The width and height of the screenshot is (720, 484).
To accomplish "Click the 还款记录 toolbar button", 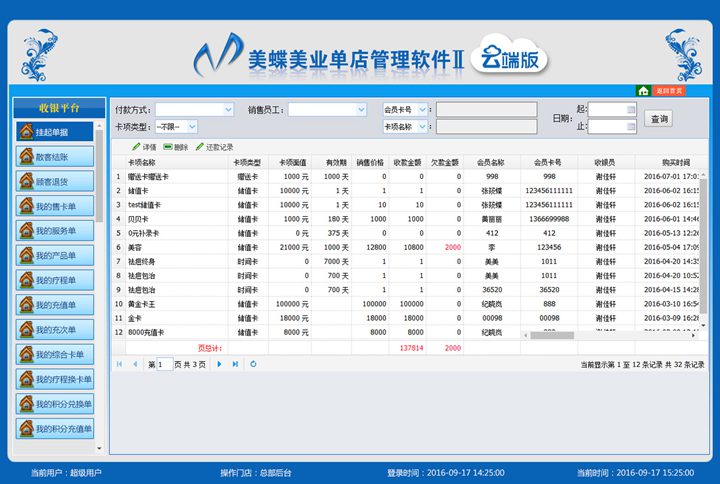I will point(214,147).
